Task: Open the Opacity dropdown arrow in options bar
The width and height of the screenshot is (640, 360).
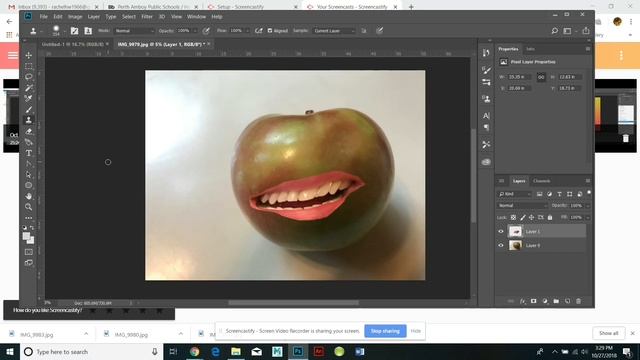Action: point(195,31)
